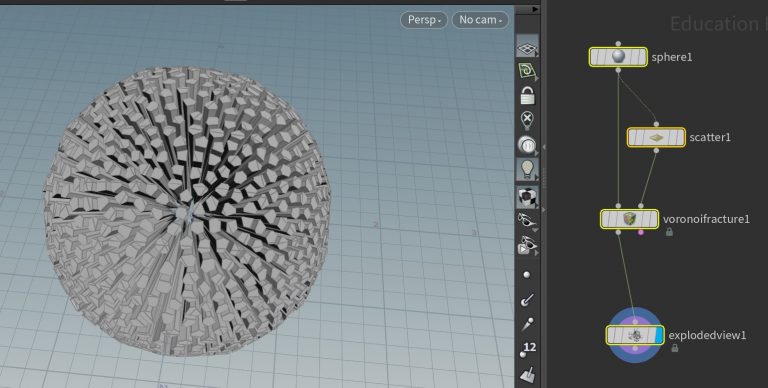Select the scatter1 node

pyautogui.click(x=656, y=138)
